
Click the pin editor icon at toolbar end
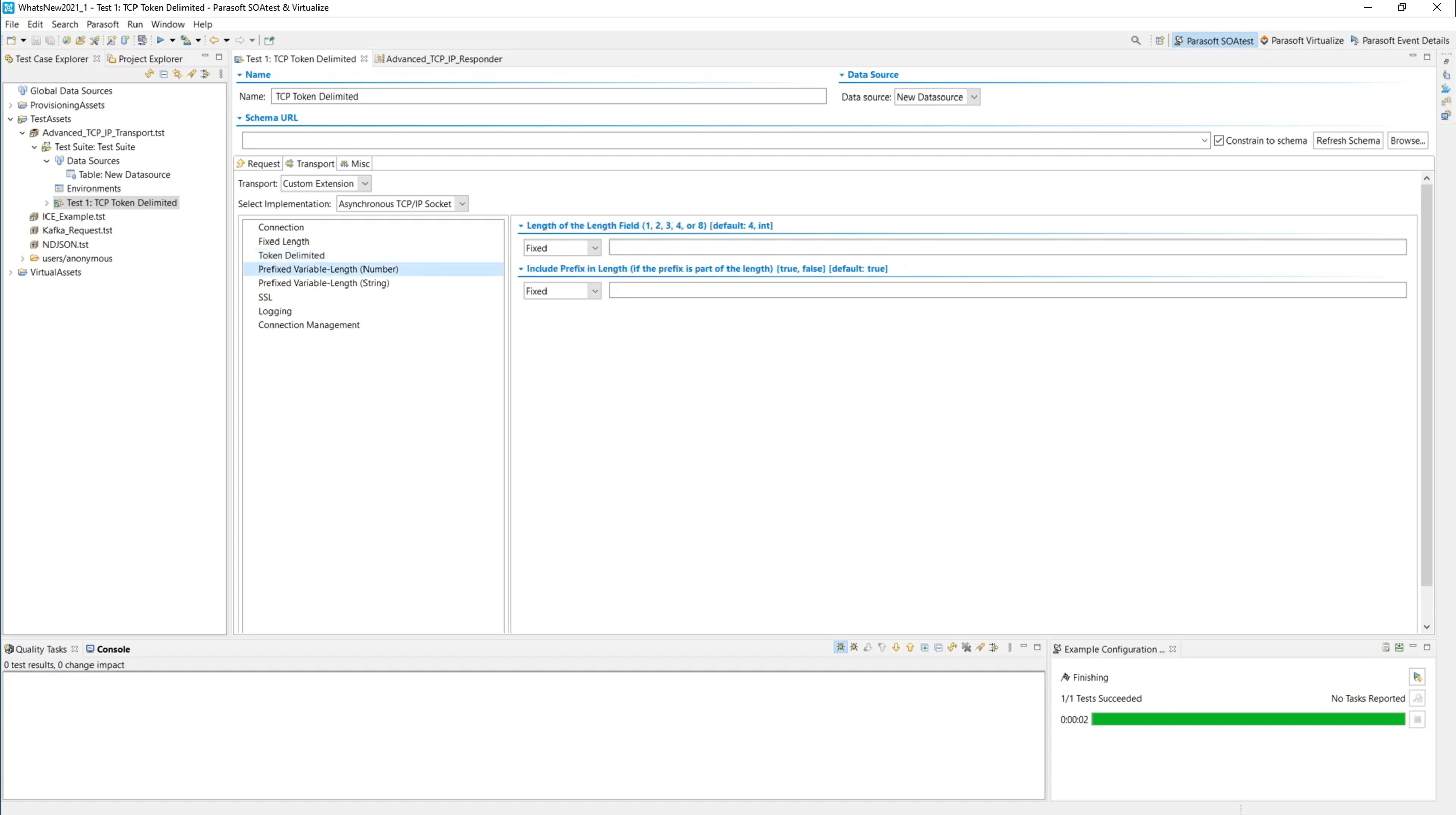click(269, 40)
